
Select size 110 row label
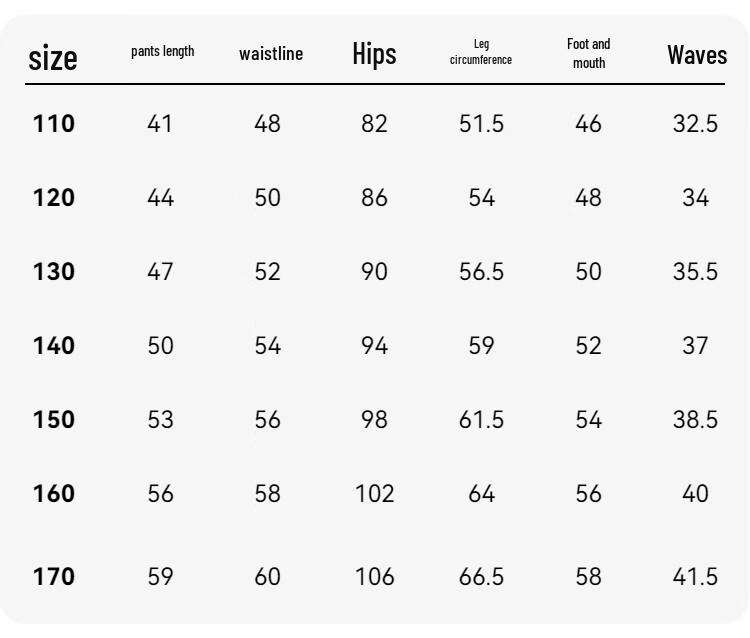click(54, 124)
